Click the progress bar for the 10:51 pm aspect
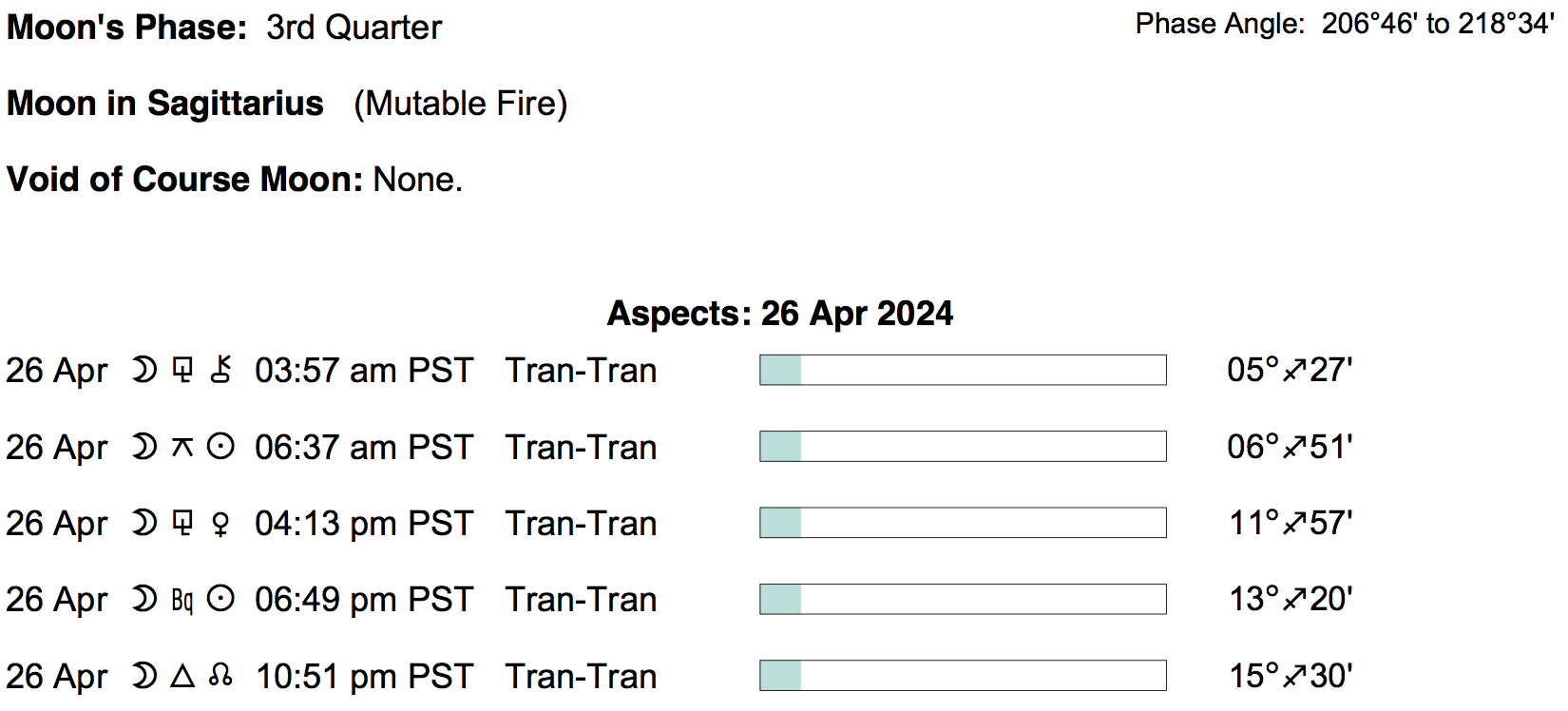The height and width of the screenshot is (711, 1568). [x=963, y=676]
